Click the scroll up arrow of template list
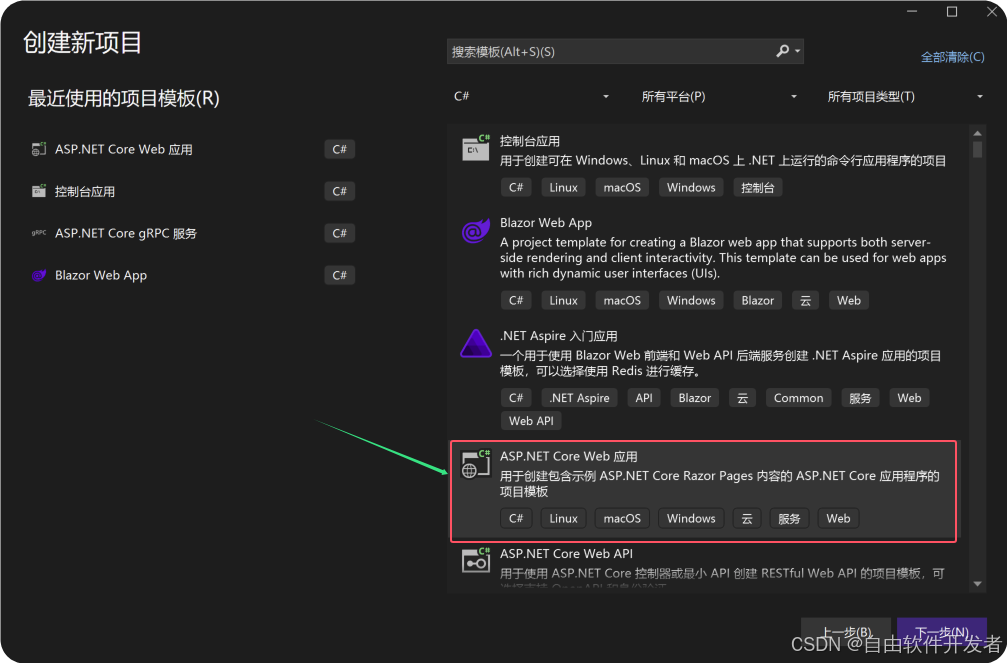Image resolution: width=1007 pixels, height=663 pixels. [977, 134]
